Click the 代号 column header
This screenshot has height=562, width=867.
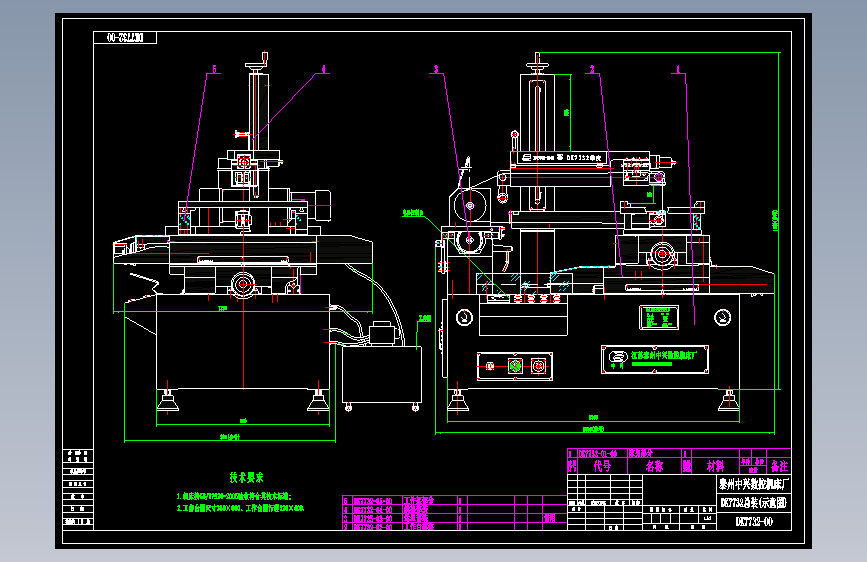pyautogui.click(x=602, y=466)
